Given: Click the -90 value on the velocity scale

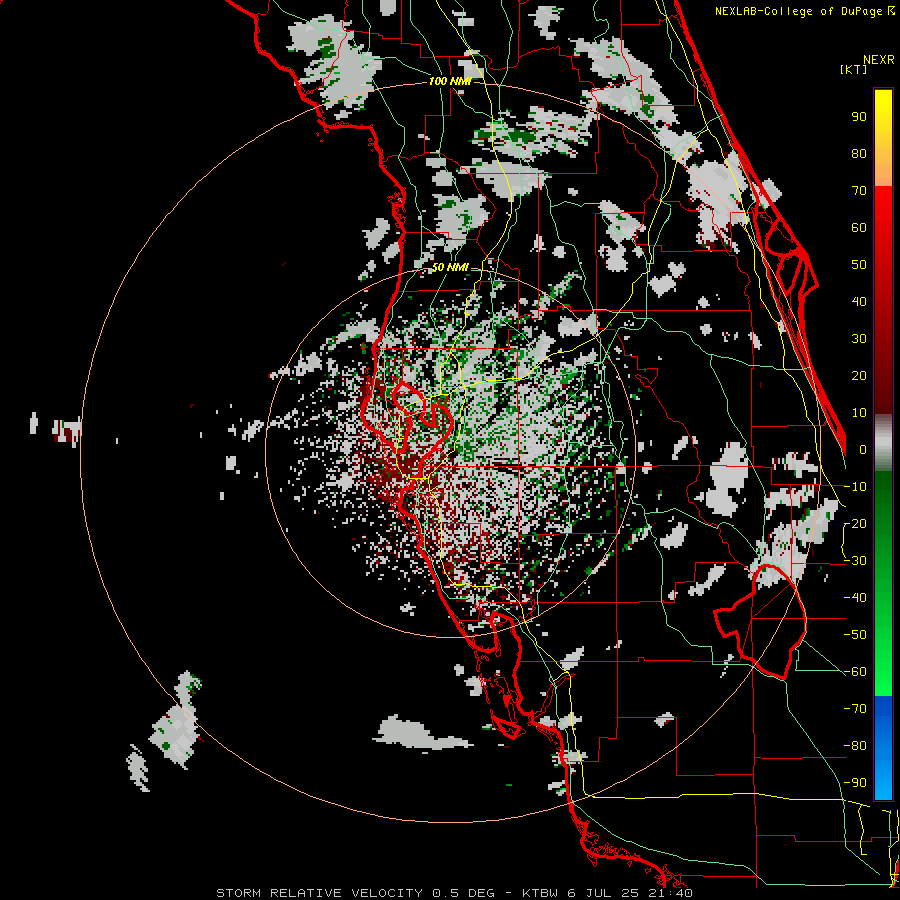Looking at the screenshot, I should point(855,783).
